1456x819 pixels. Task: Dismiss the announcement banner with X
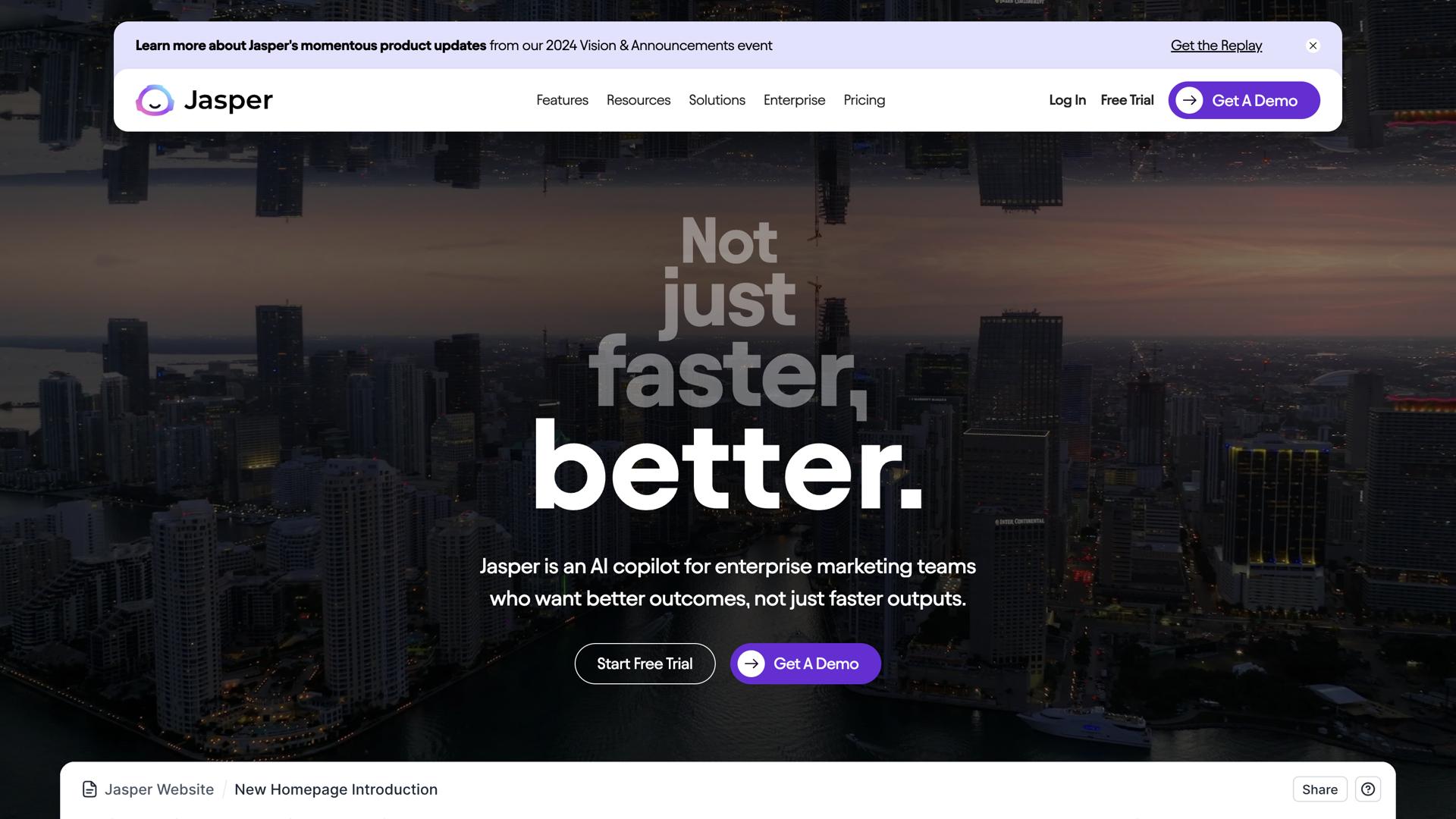1313,45
